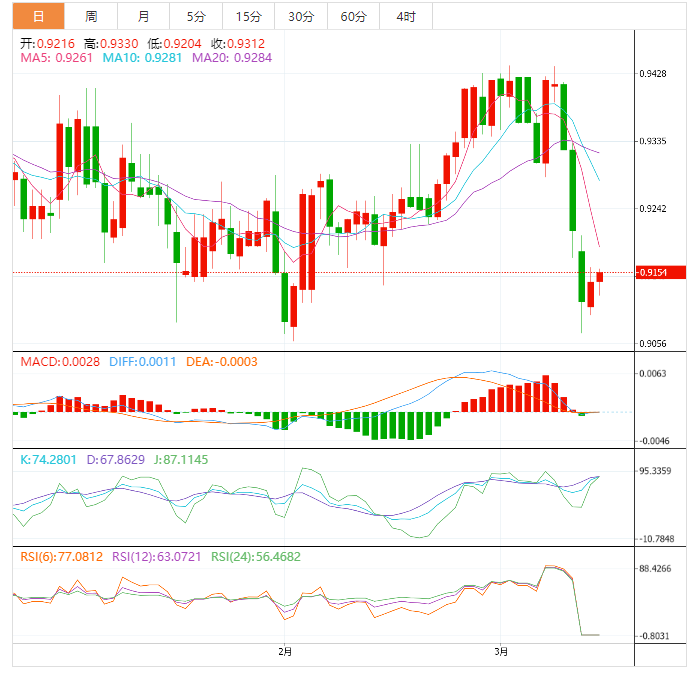Open the 30分 timeframe tab
The width and height of the screenshot is (699, 674).
[x=301, y=16]
